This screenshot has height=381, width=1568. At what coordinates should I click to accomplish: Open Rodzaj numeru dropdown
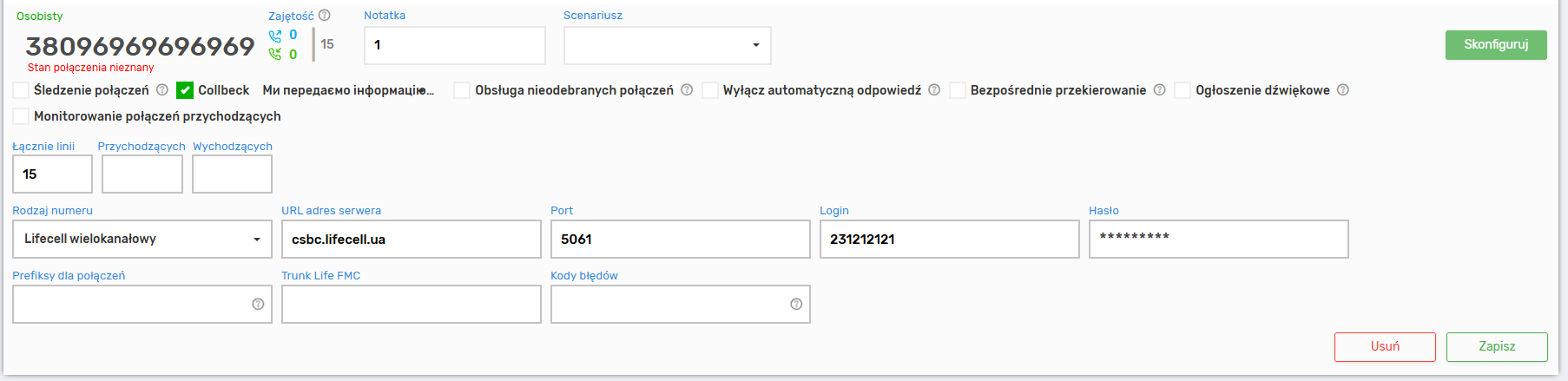(142, 240)
